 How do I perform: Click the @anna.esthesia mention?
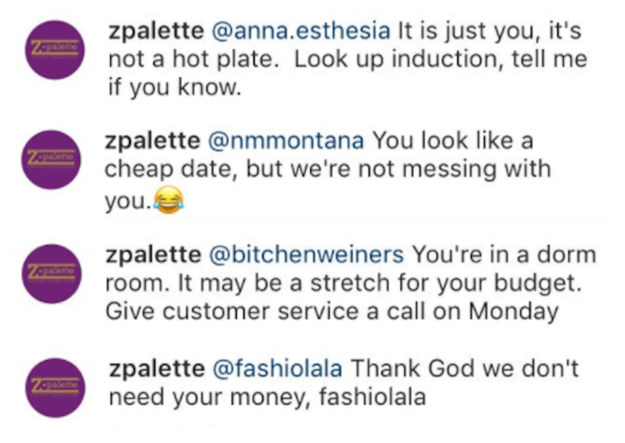[x=301, y=32]
